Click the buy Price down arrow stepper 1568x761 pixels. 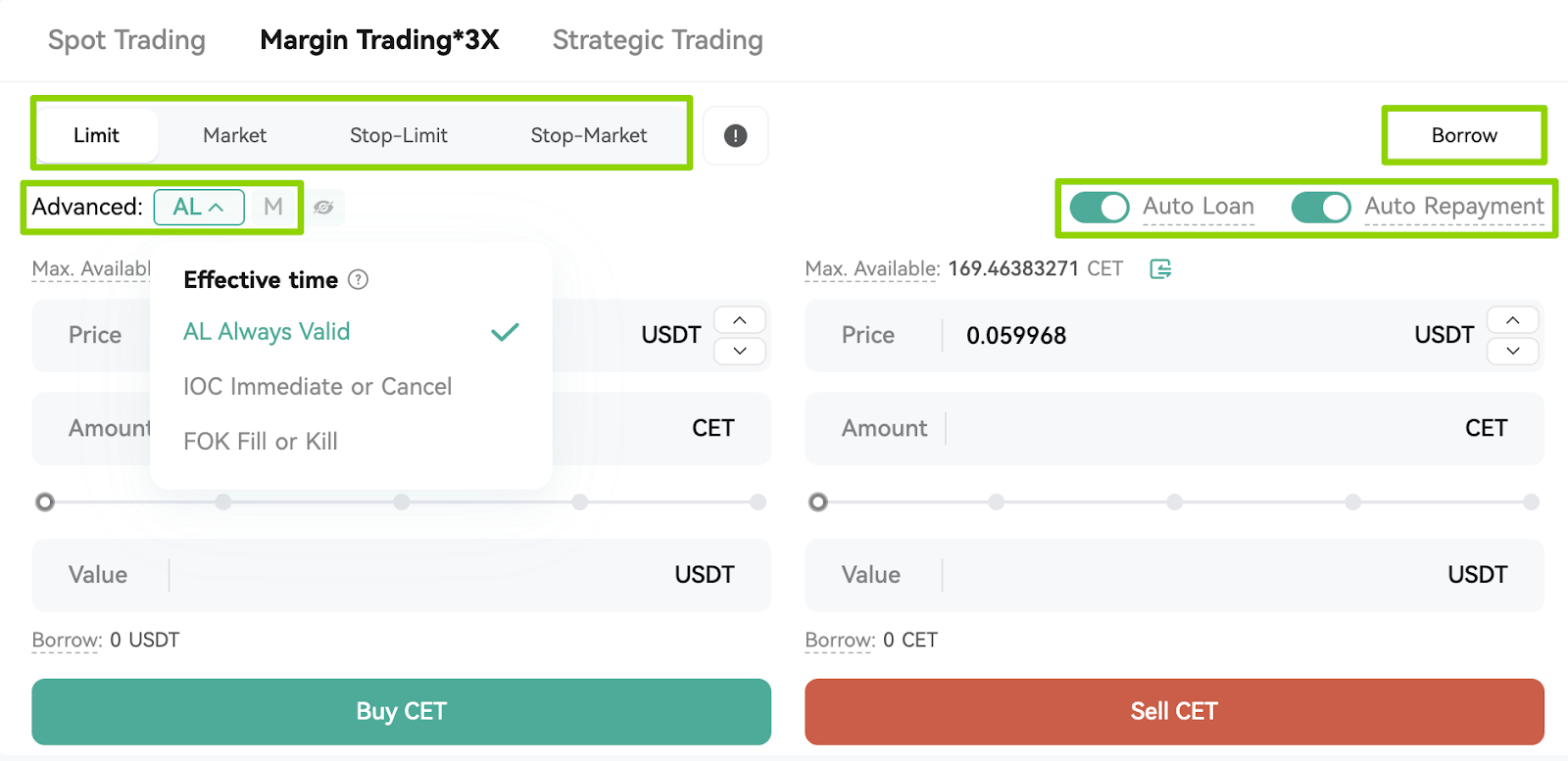(740, 351)
